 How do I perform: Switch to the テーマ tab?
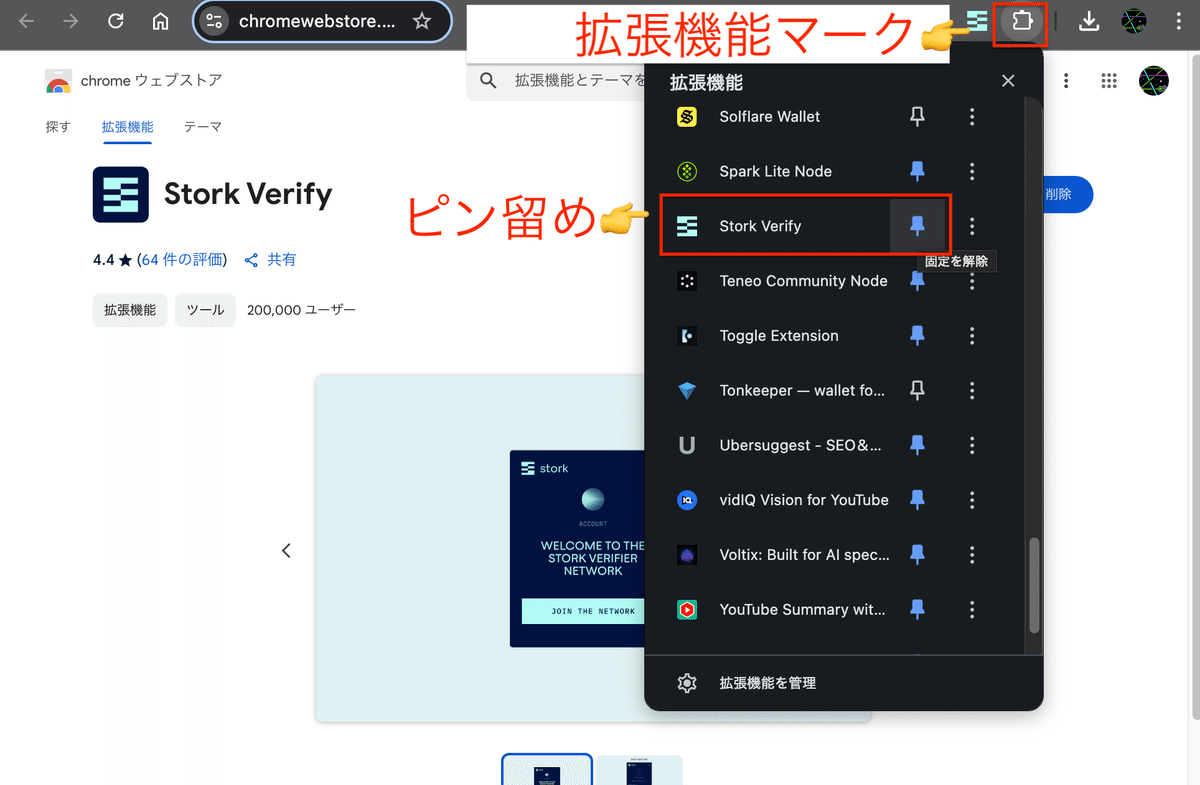point(201,127)
